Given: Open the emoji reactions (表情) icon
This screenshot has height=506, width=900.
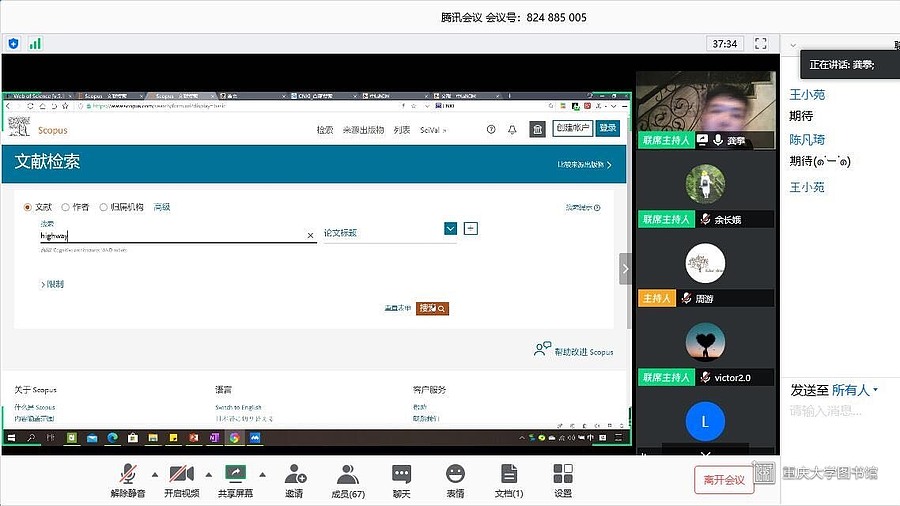Looking at the screenshot, I should point(455,474).
